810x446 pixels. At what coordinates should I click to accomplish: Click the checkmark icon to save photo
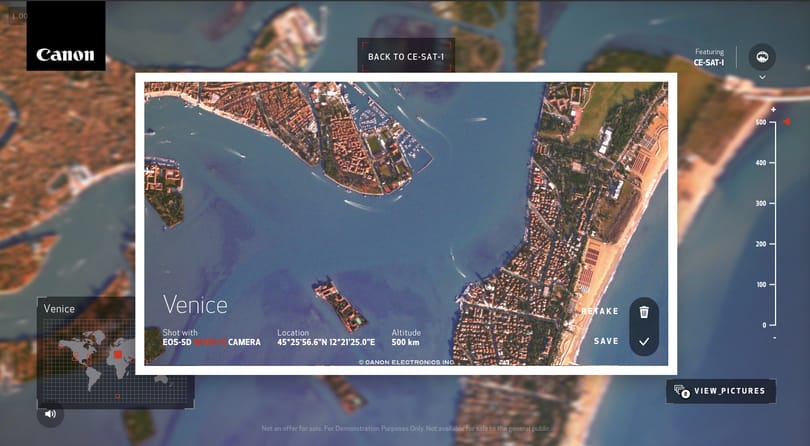(x=644, y=342)
